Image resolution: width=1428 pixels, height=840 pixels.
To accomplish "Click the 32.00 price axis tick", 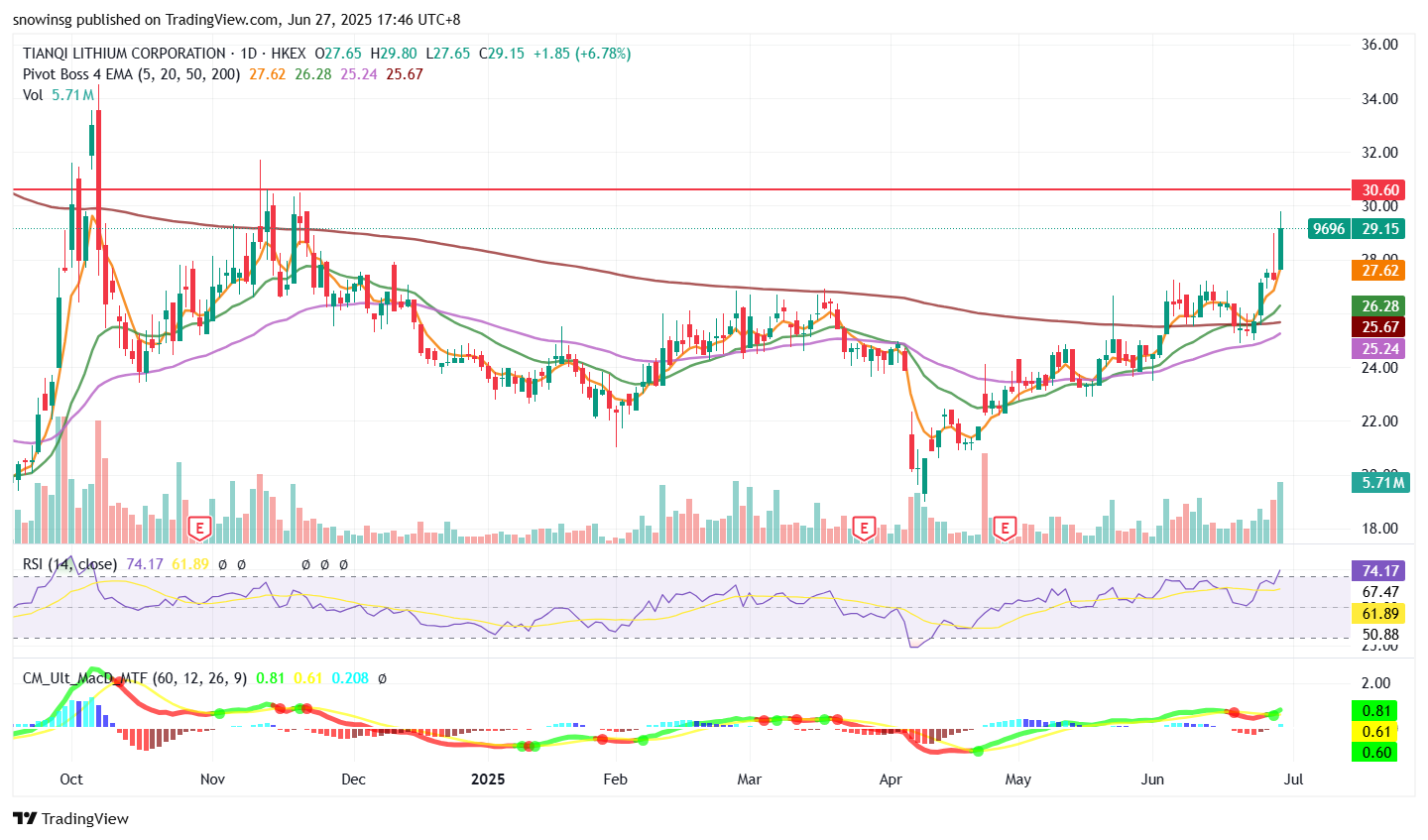I will pos(1380,153).
